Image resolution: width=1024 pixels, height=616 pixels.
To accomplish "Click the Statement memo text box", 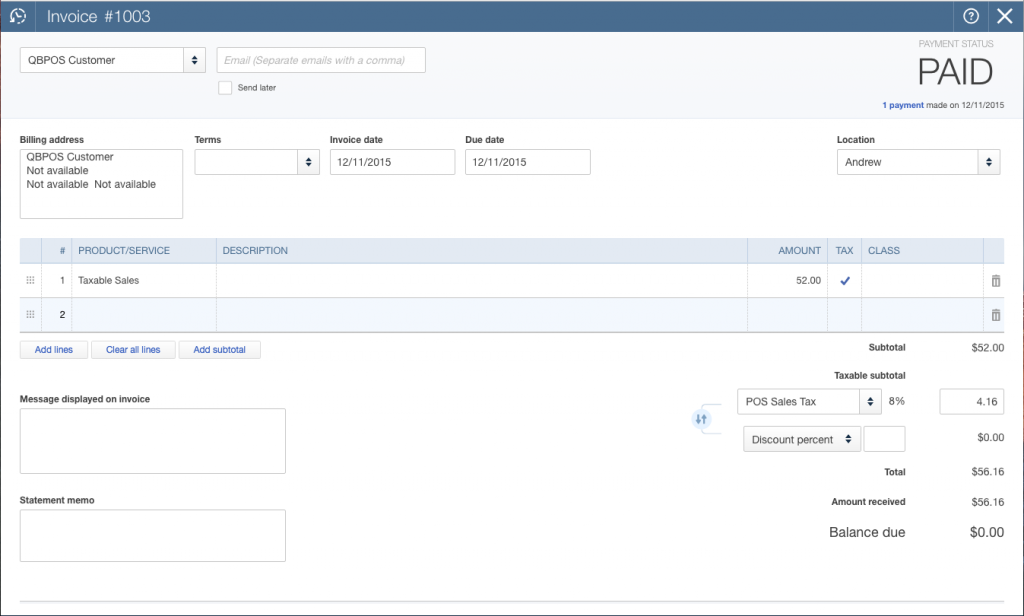I will [x=153, y=536].
